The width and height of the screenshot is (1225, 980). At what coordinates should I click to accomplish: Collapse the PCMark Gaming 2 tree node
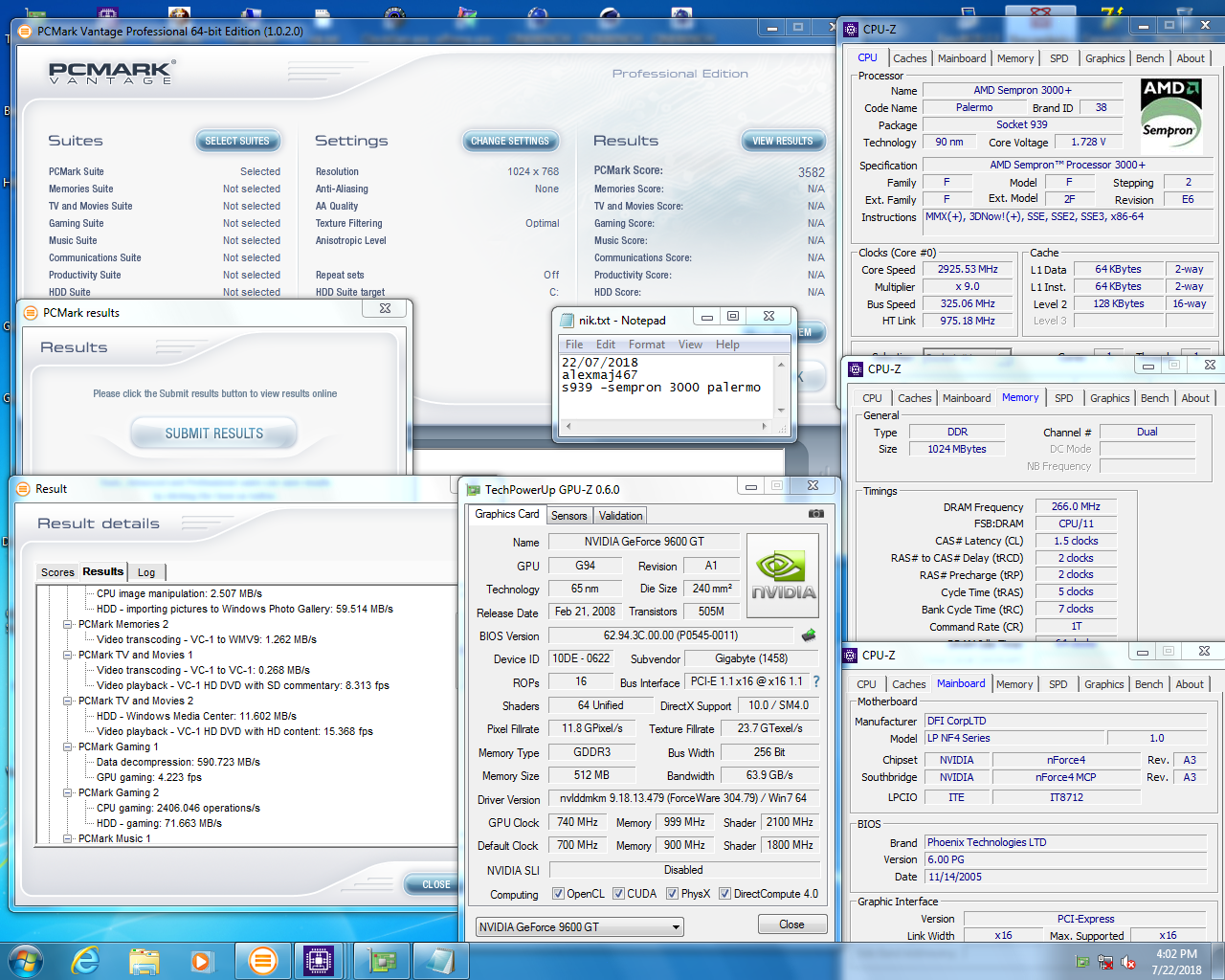[68, 792]
